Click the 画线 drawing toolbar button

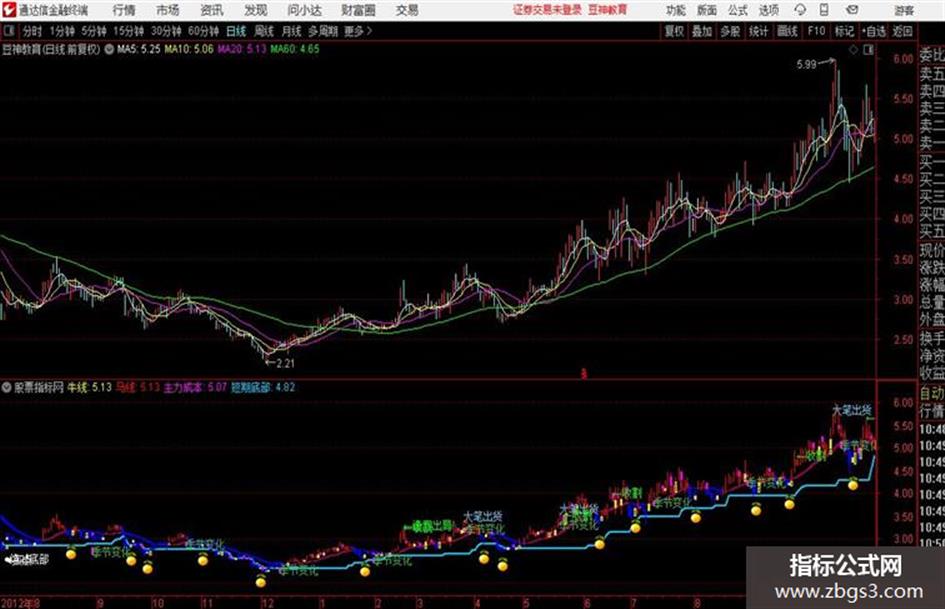point(787,31)
